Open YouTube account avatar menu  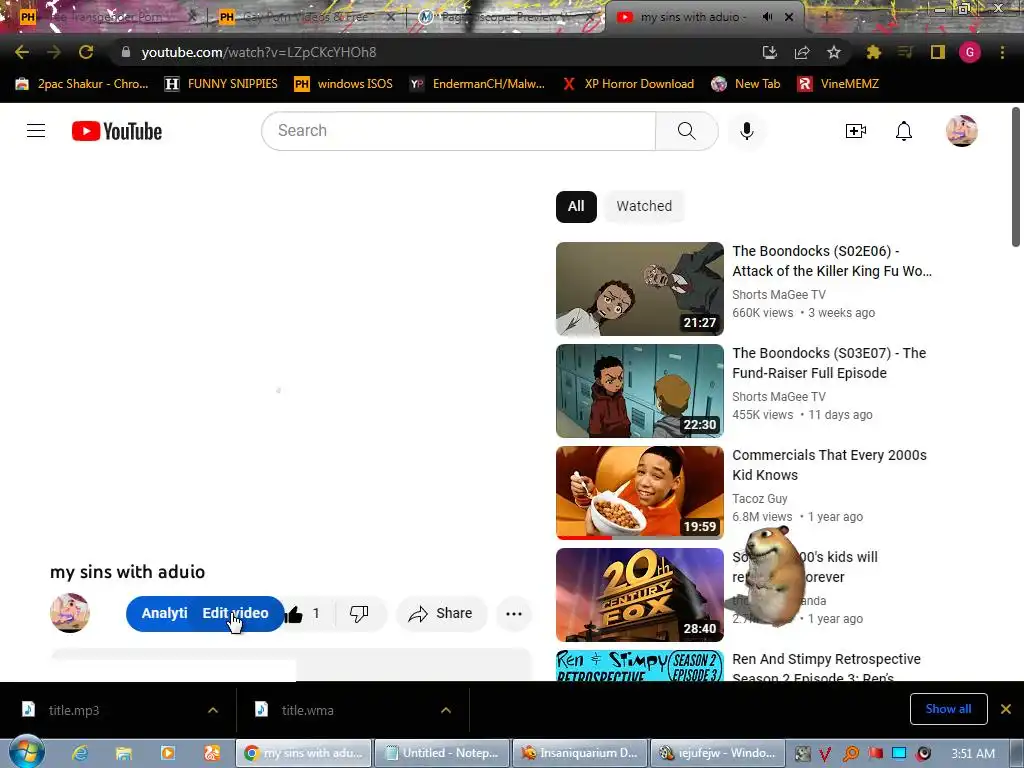coord(962,131)
